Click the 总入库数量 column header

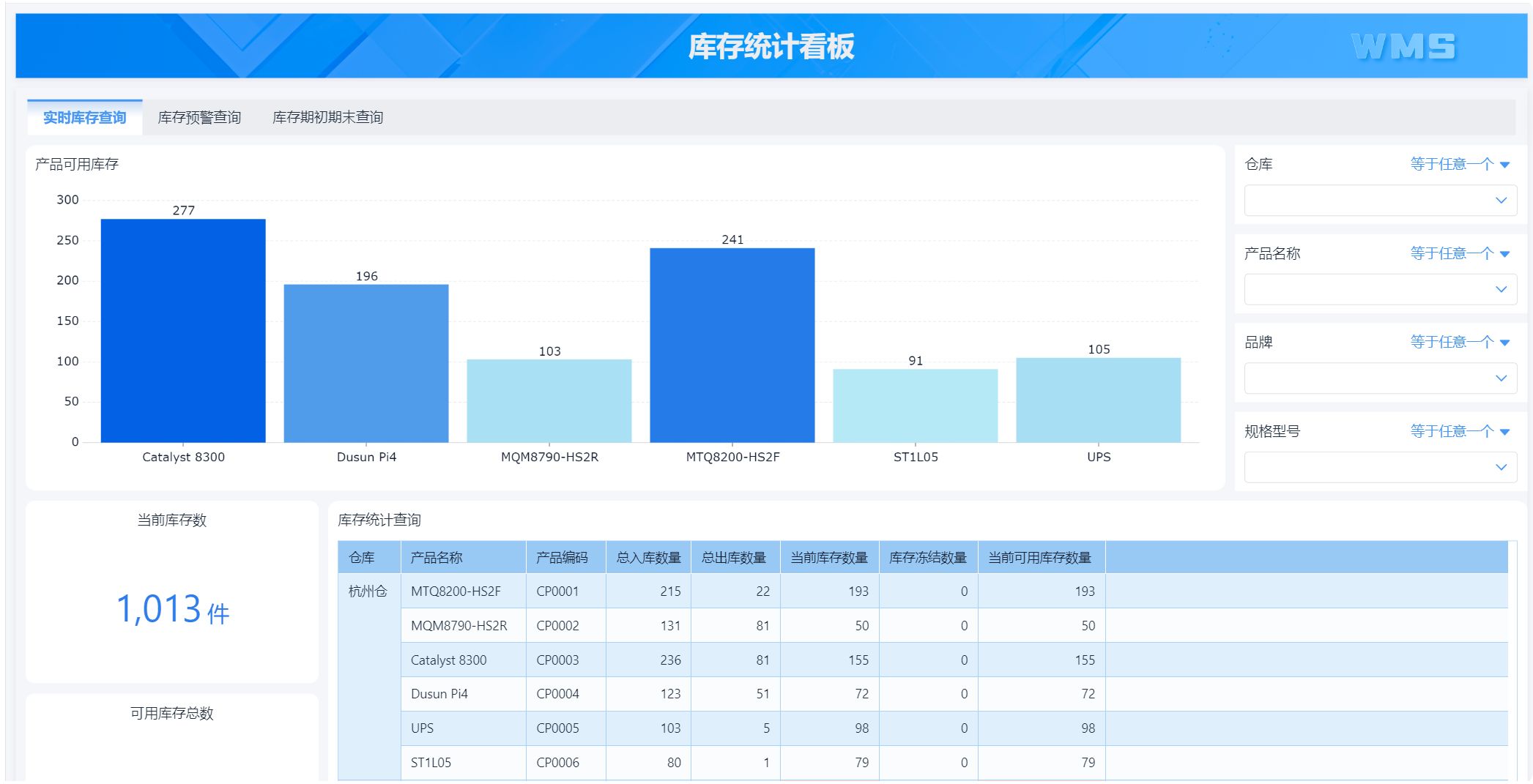tap(648, 557)
